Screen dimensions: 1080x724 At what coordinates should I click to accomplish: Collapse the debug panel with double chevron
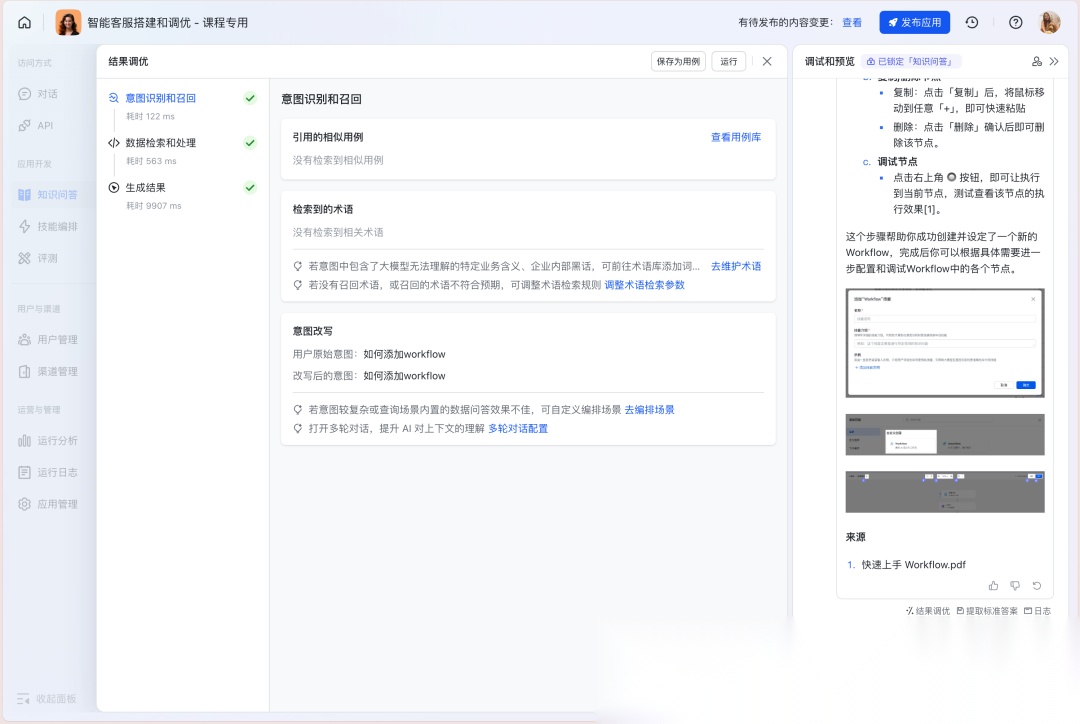point(1054,61)
